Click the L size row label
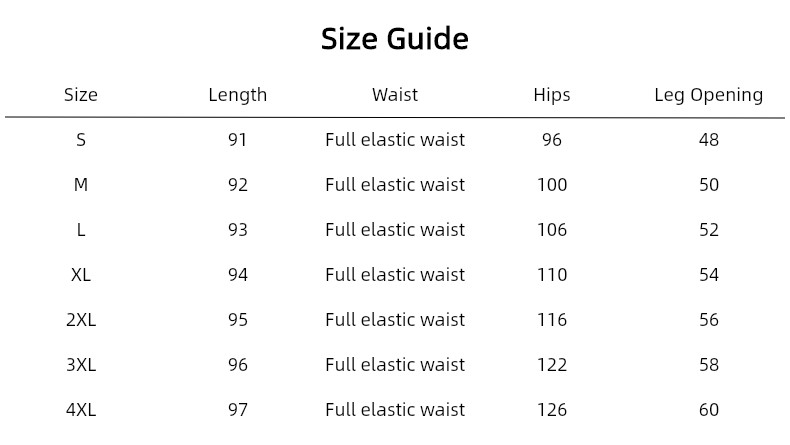 [x=81, y=230]
